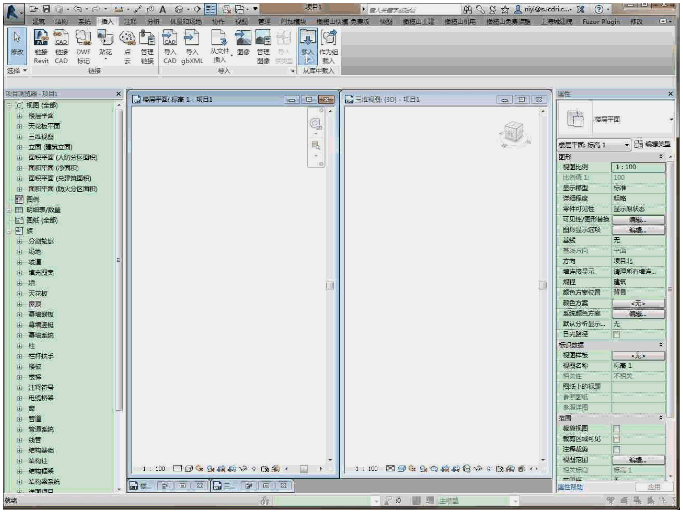Click the View Scale 1:100 field
The width and height of the screenshot is (683, 512).
pos(638,167)
